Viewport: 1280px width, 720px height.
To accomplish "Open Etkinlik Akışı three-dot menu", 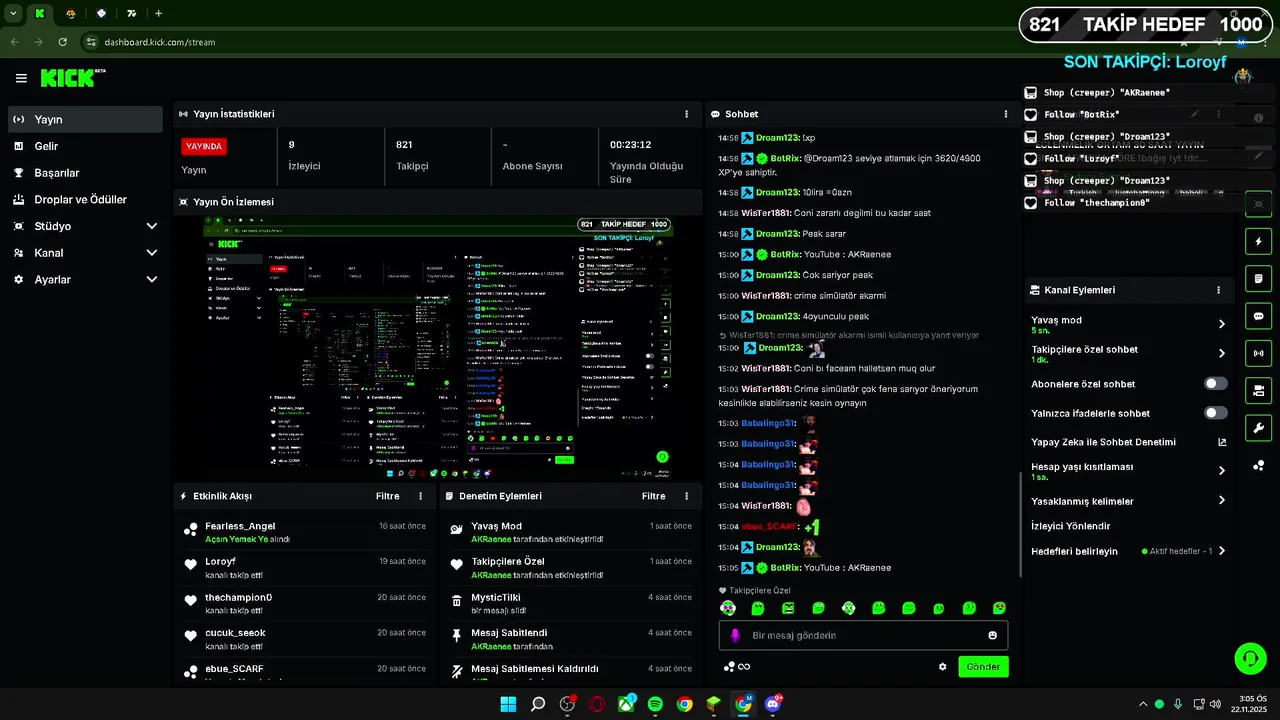I will click(x=420, y=496).
